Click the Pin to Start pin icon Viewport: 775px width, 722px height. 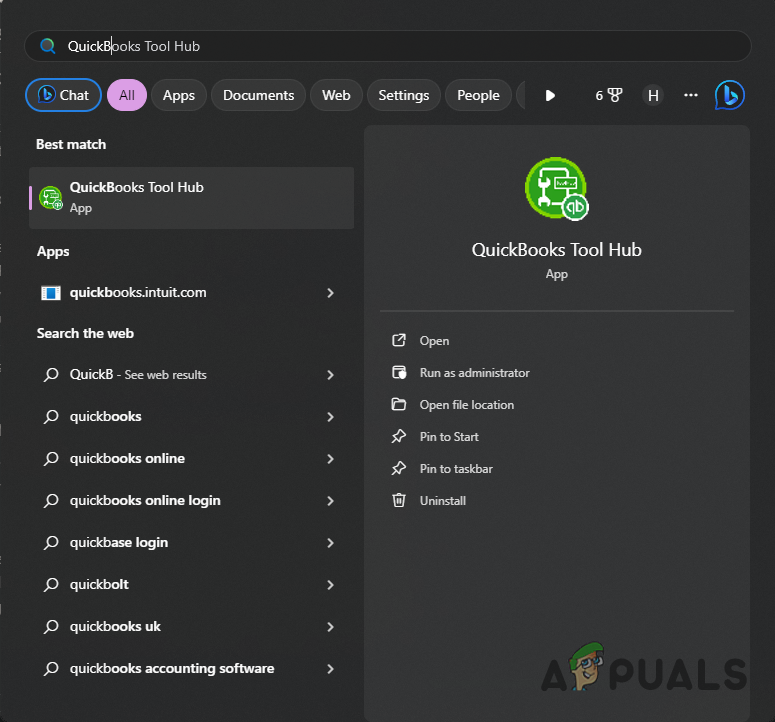(x=399, y=436)
